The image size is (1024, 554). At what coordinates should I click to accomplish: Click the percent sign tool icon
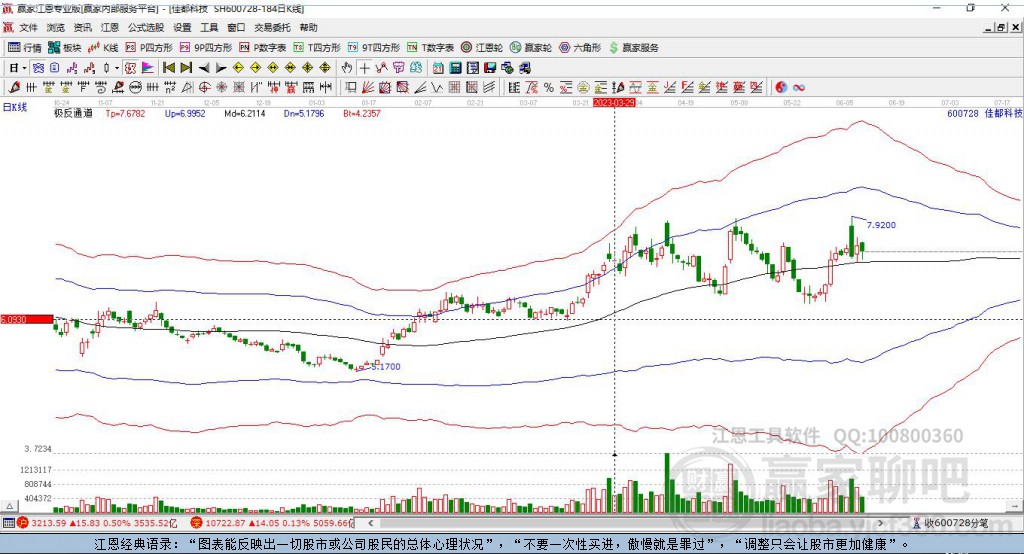pyautogui.click(x=549, y=88)
